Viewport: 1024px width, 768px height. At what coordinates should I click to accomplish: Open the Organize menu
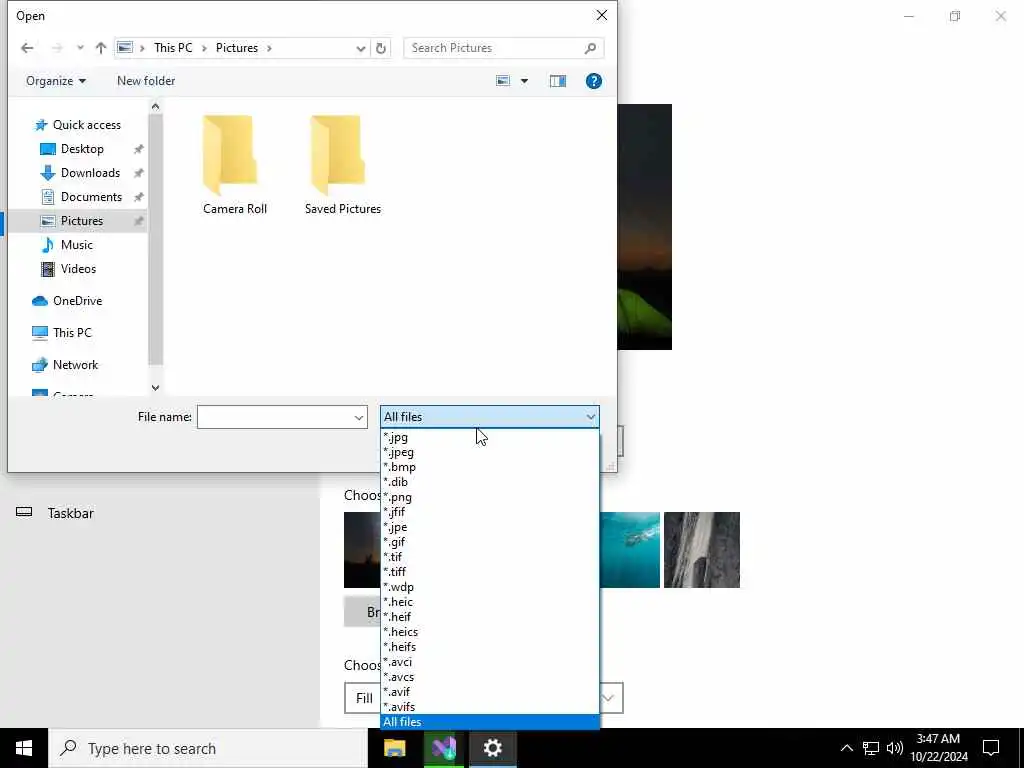[x=56, y=81]
